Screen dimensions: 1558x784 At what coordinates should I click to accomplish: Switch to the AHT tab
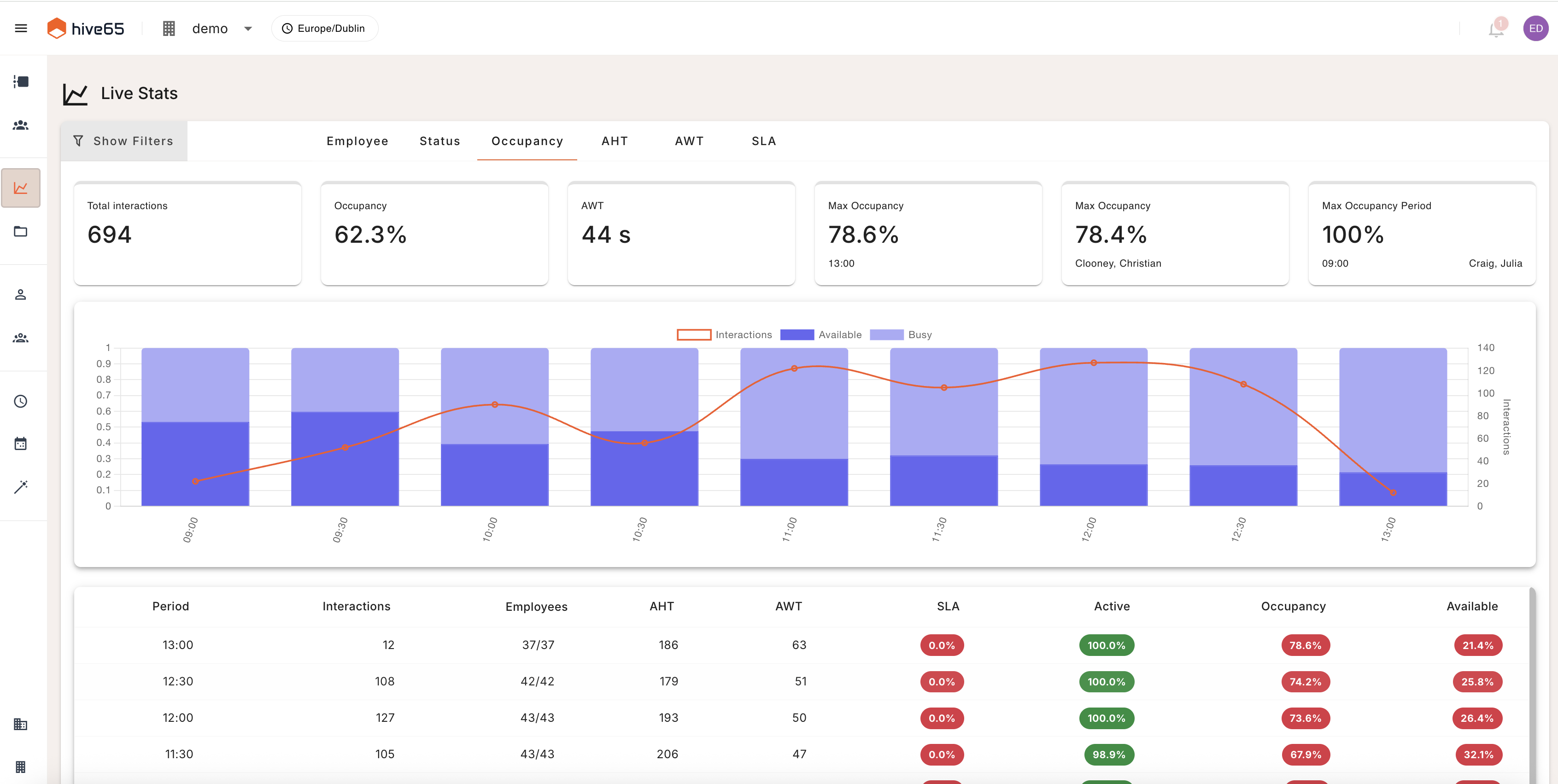[x=615, y=141]
